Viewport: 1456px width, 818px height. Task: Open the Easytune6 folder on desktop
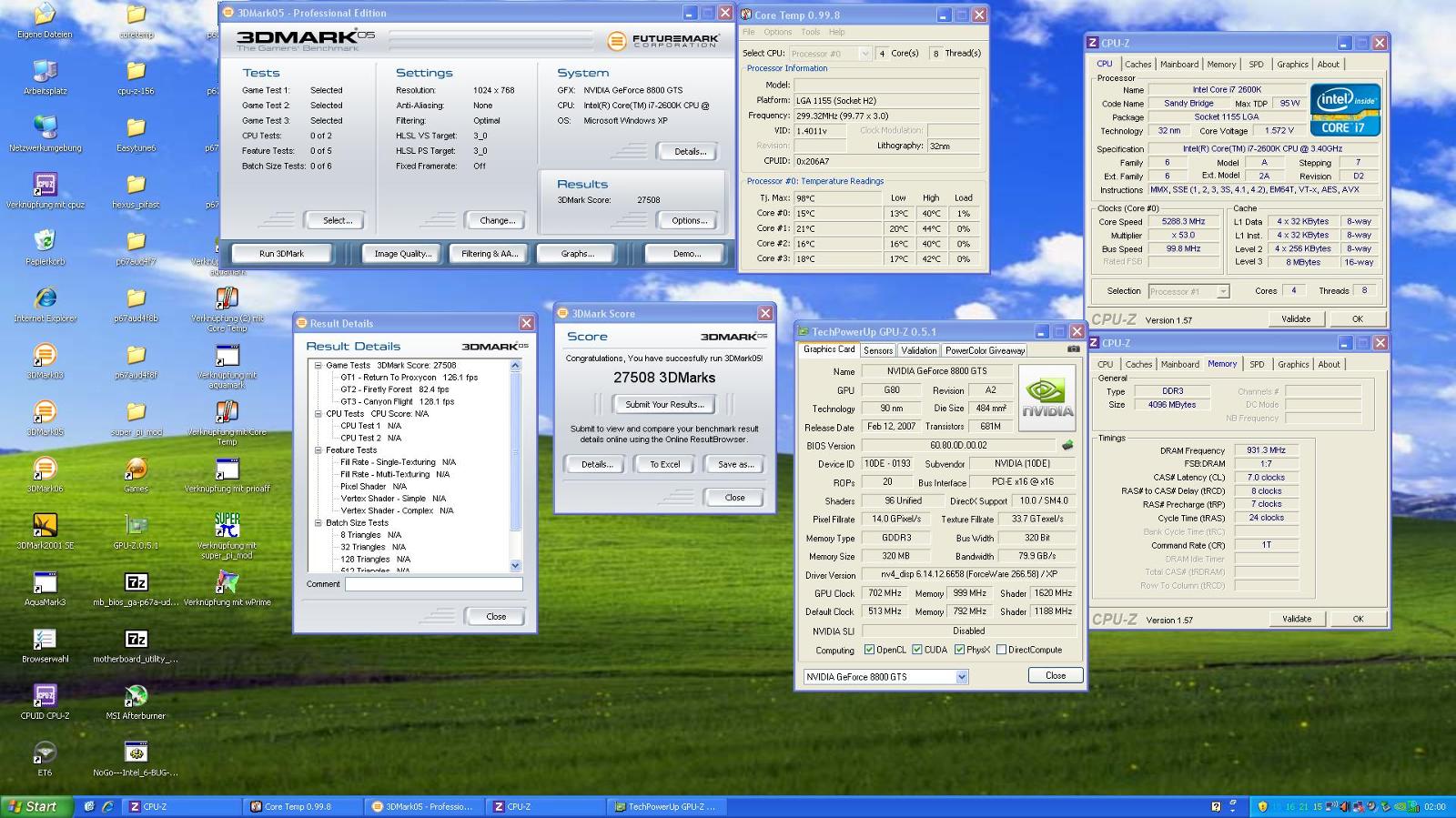[136, 127]
